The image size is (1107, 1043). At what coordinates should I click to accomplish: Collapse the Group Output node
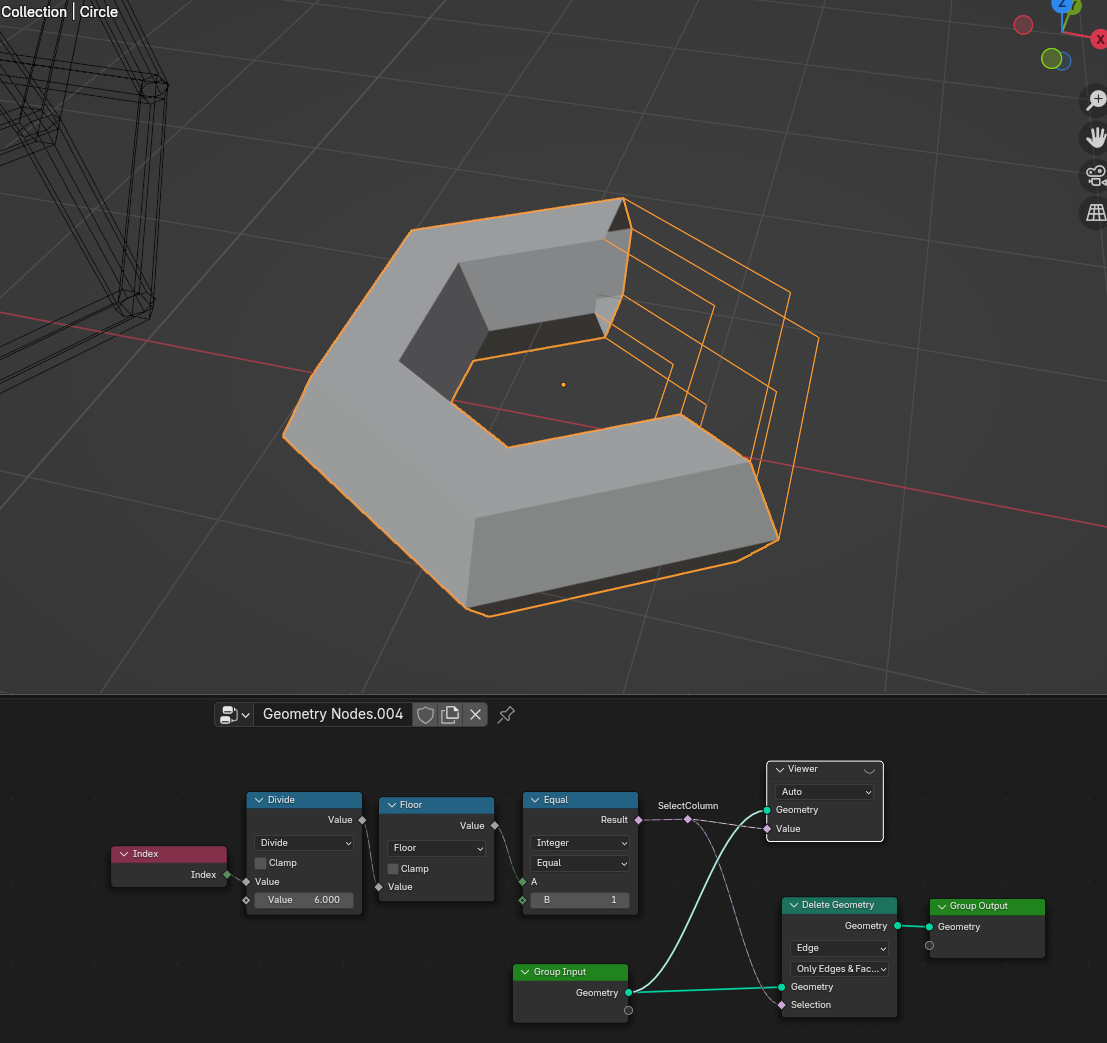tap(942, 906)
